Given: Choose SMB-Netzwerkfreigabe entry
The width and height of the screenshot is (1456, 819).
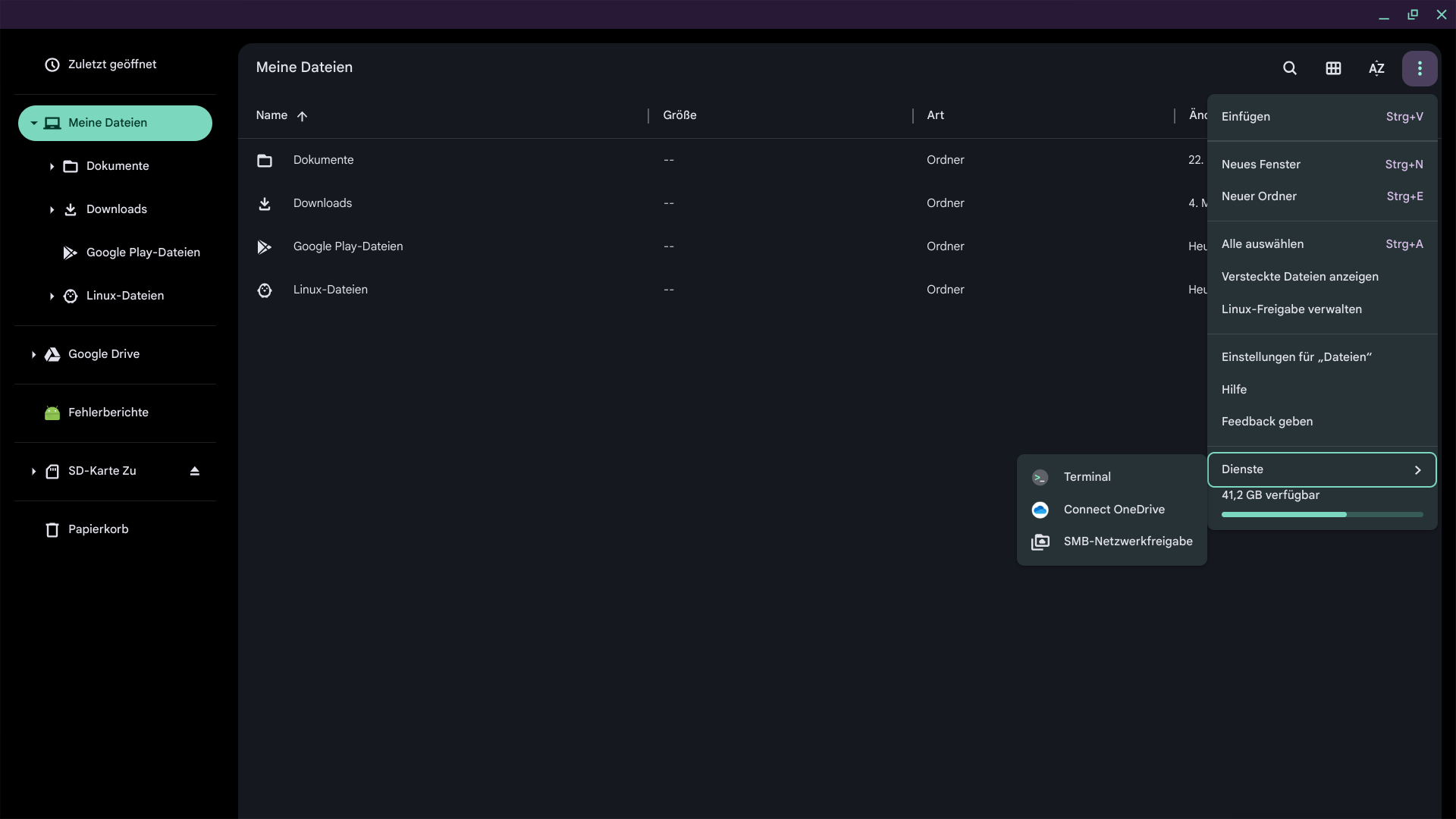Looking at the screenshot, I should pos(1127,541).
